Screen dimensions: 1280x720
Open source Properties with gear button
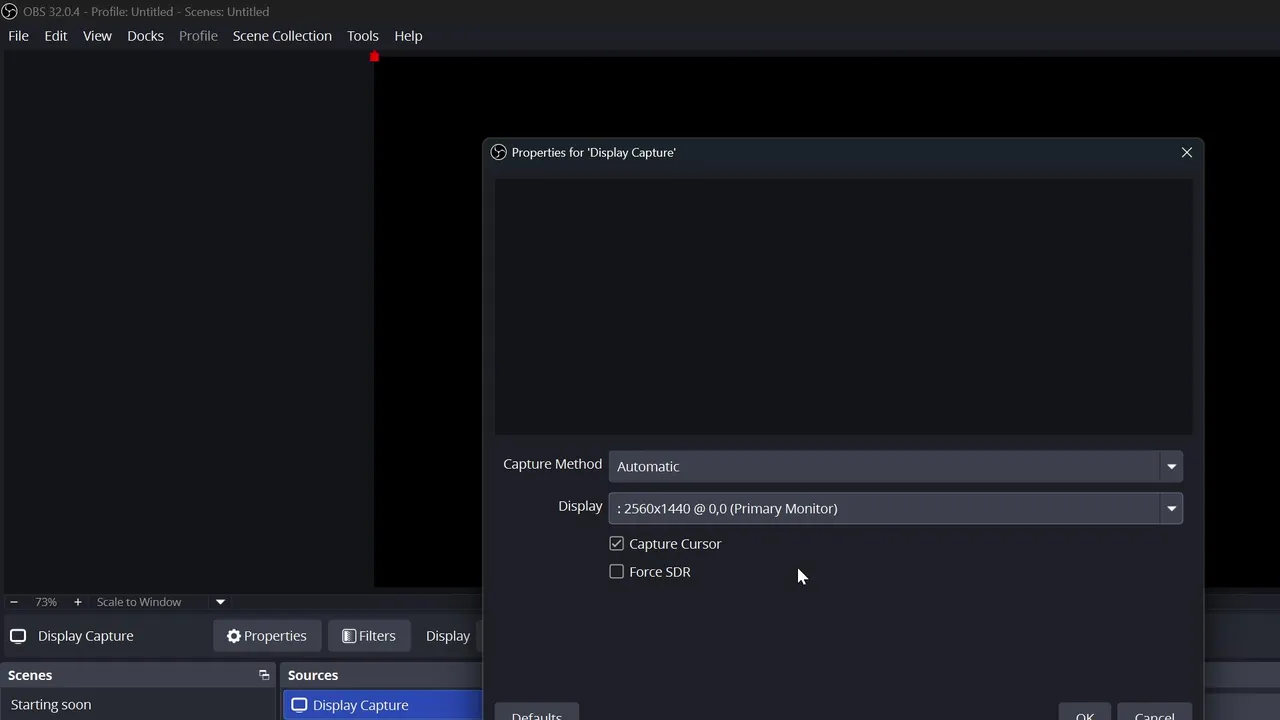click(266, 636)
